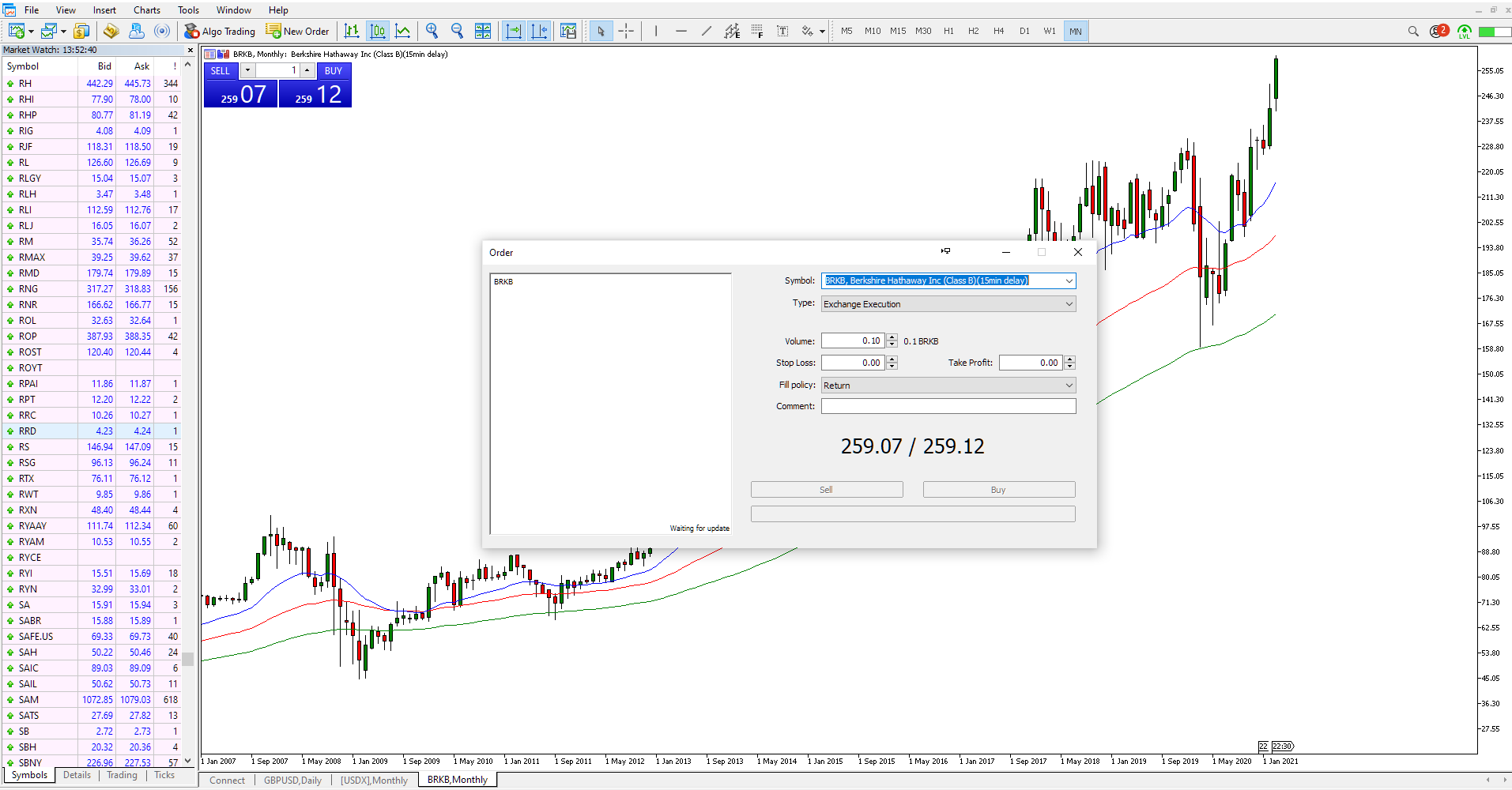Select the horizontal line tool
The width and height of the screenshot is (1512, 790).
pyautogui.click(x=681, y=31)
